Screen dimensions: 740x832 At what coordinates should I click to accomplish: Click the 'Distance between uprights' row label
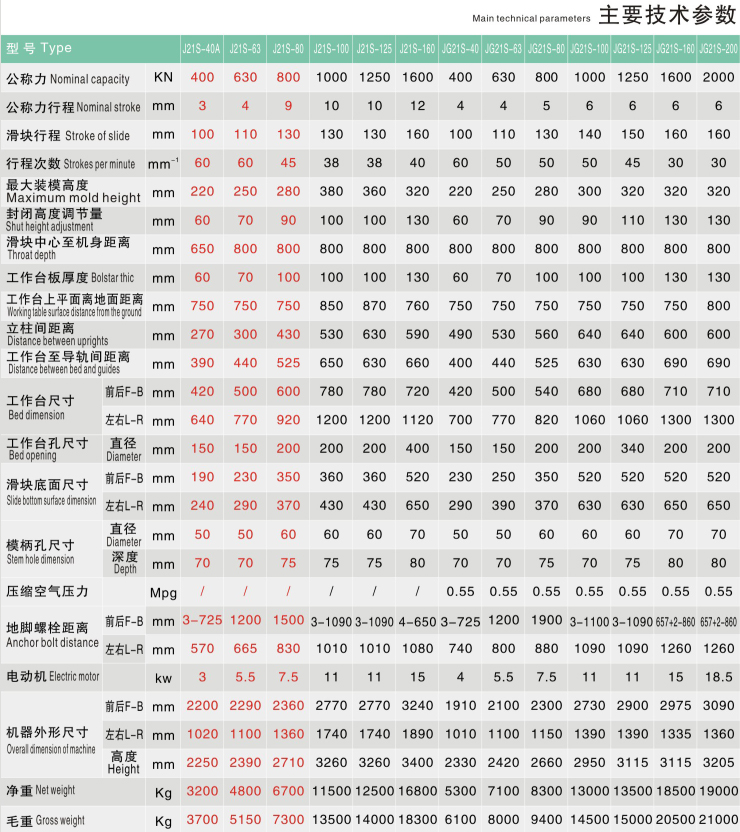click(57, 335)
